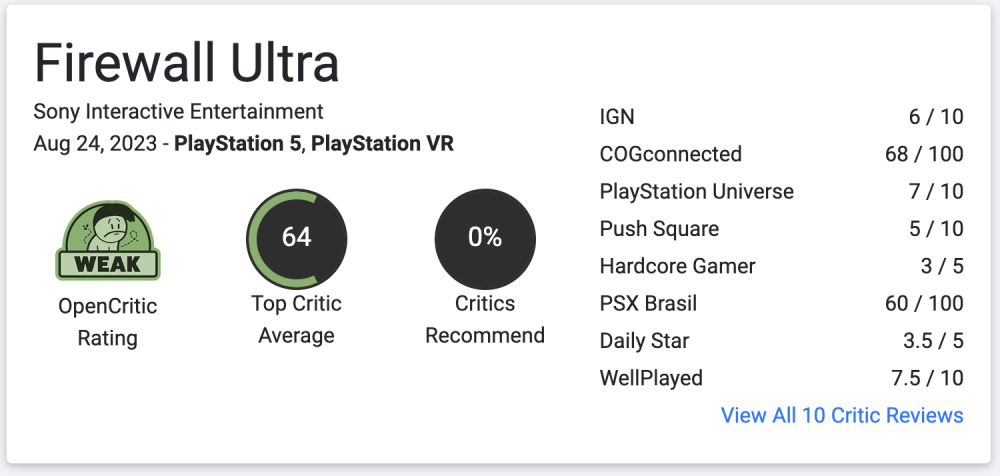Click the PlayStation 5 platform label
The height and width of the screenshot is (476, 1000).
[x=237, y=144]
